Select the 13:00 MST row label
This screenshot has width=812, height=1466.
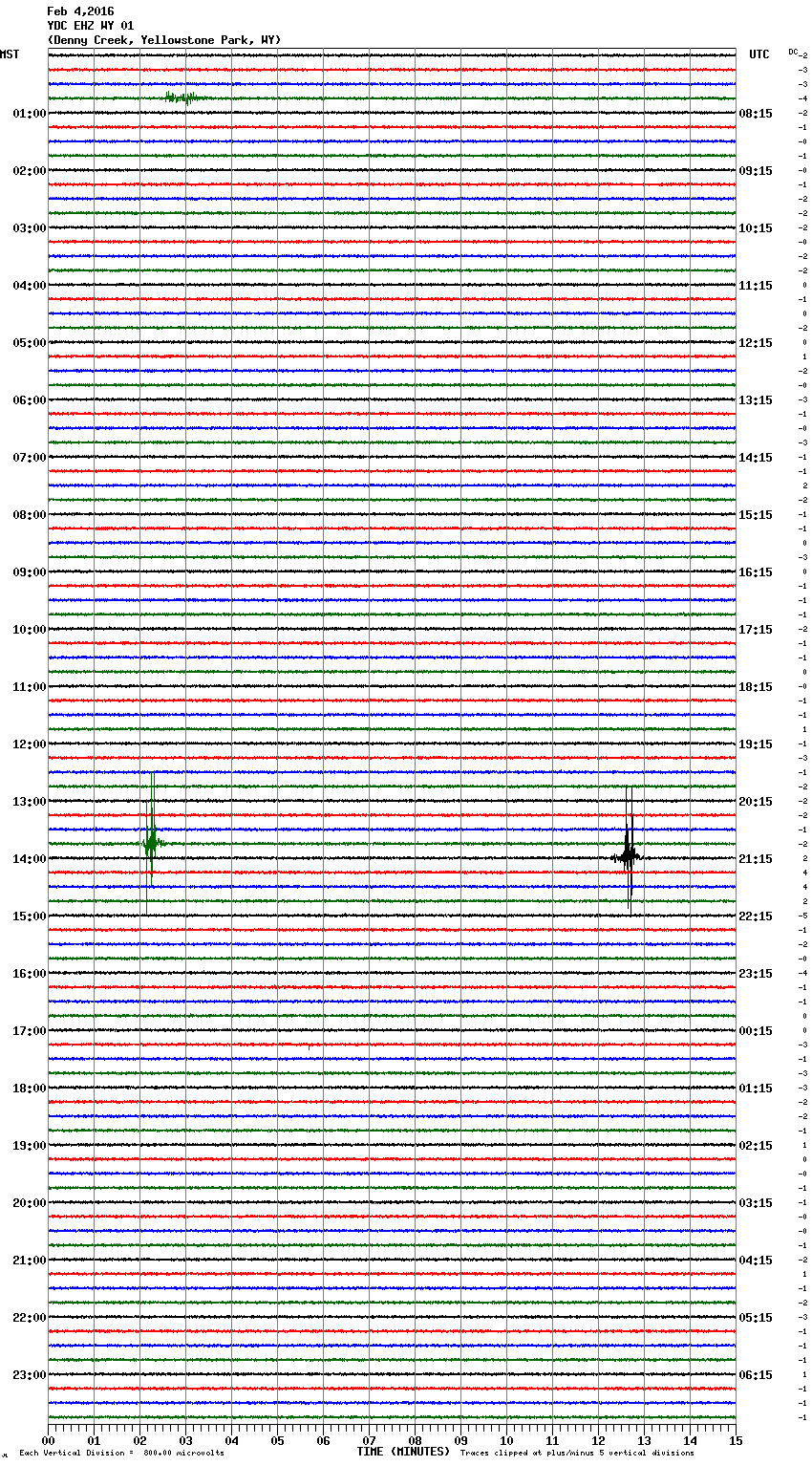[29, 802]
